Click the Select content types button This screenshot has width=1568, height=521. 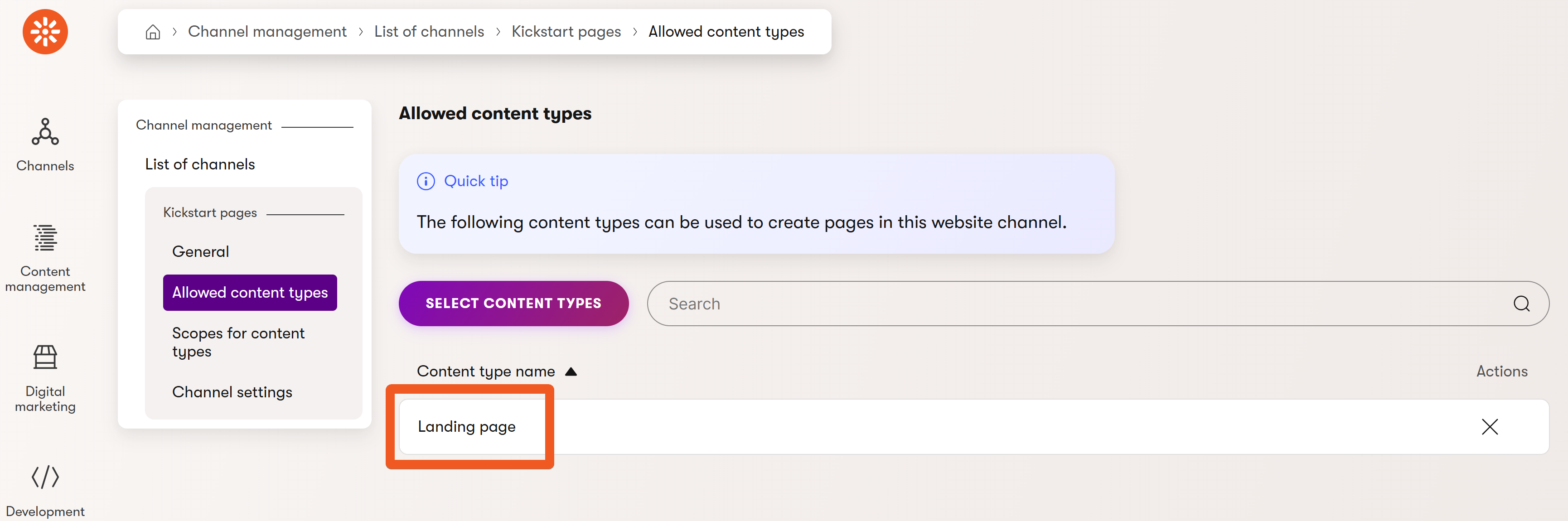(513, 303)
